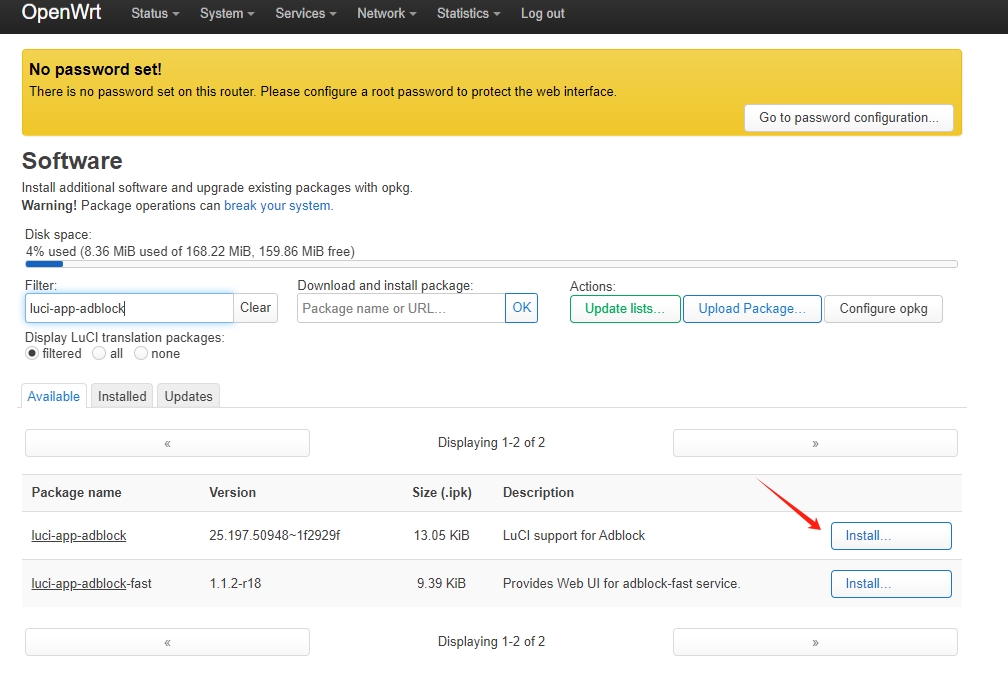This screenshot has height=693, width=1008.
Task: Go to password configuration
Action: coord(849,118)
